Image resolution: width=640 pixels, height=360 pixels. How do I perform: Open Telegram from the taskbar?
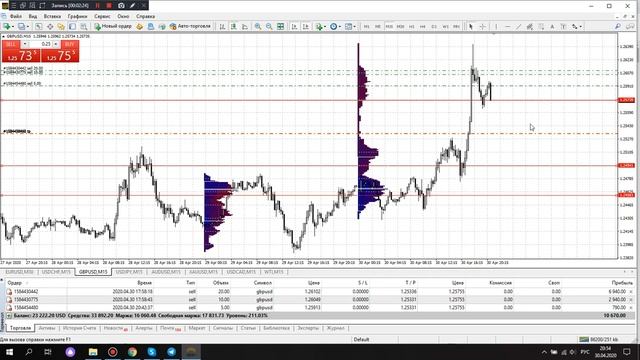coord(171,351)
